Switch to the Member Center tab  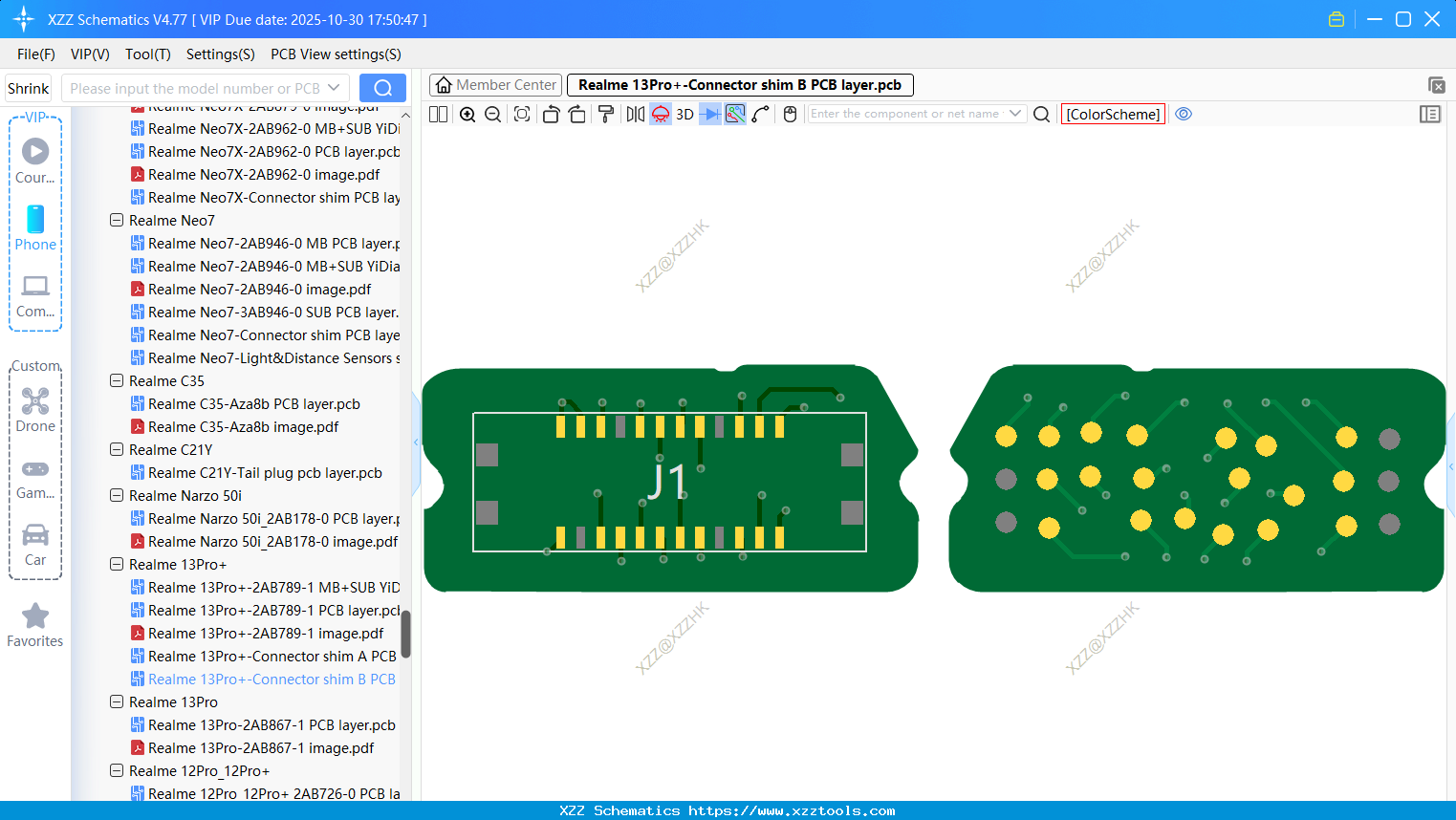[x=495, y=85]
